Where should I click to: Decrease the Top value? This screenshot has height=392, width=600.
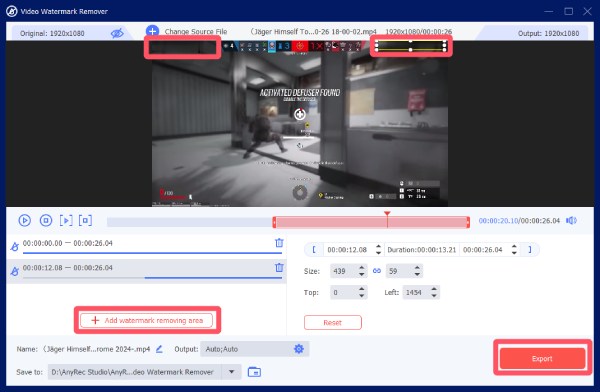click(362, 296)
